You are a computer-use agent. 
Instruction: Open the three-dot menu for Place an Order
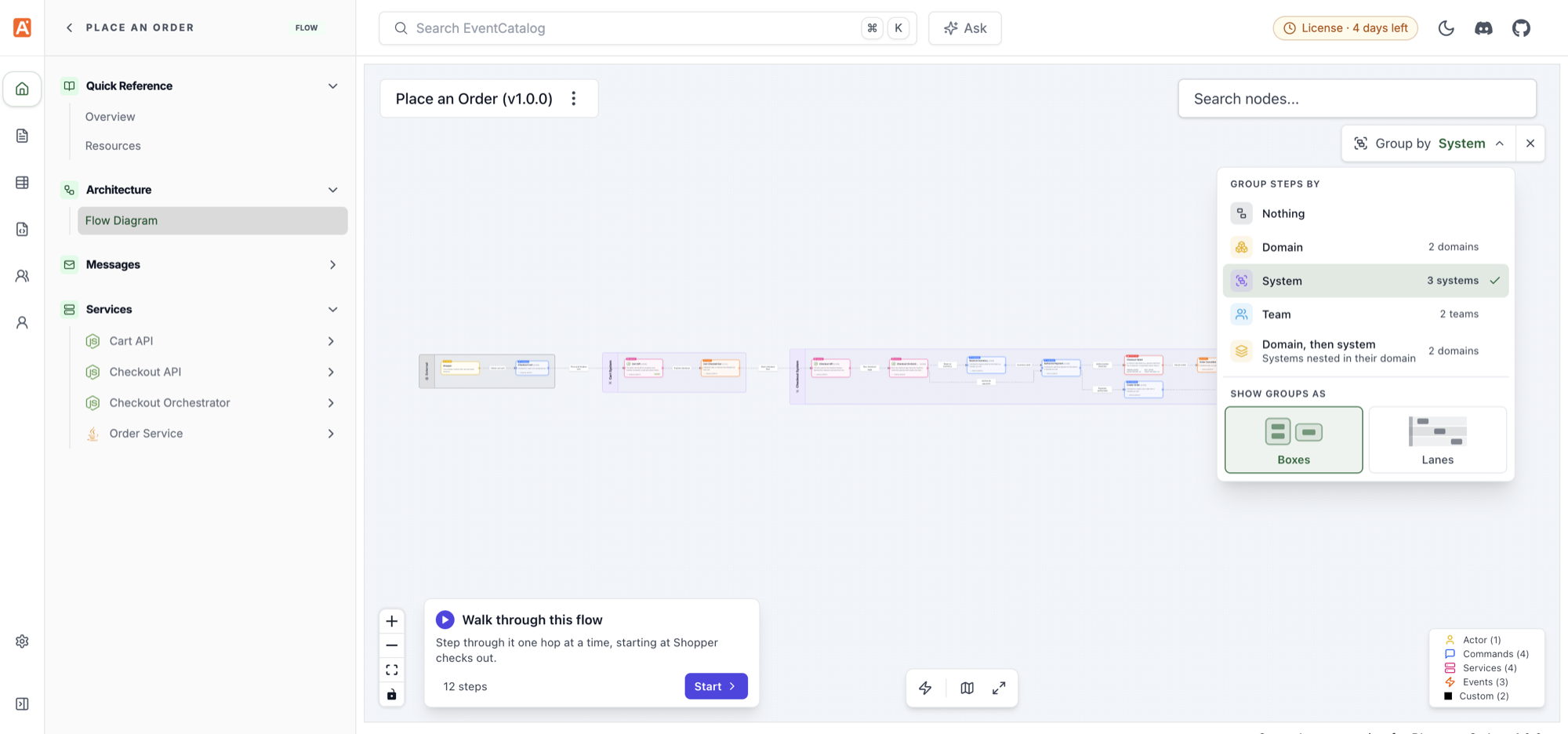click(x=574, y=99)
